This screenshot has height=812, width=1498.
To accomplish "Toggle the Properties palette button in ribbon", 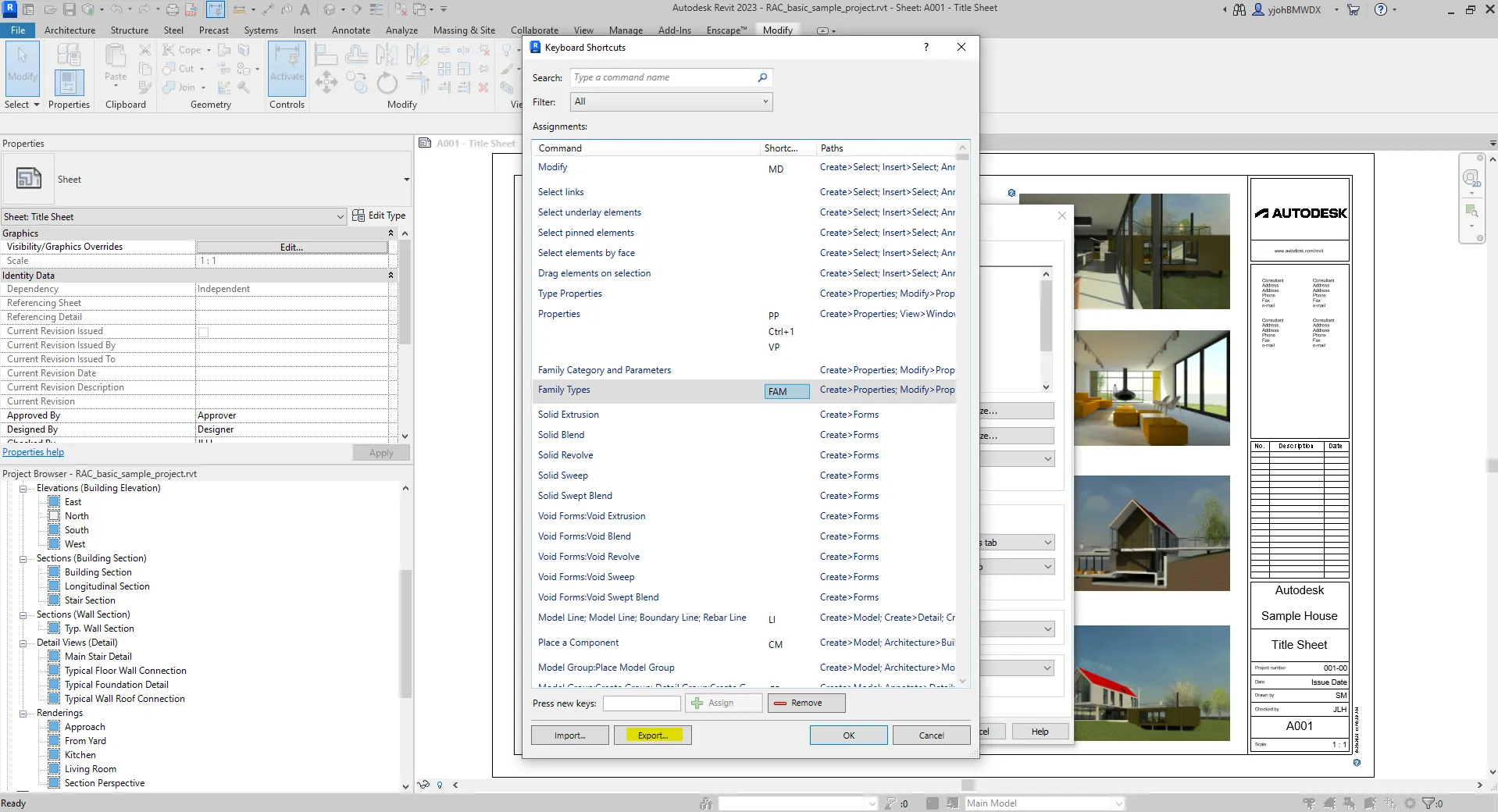I will (x=69, y=83).
